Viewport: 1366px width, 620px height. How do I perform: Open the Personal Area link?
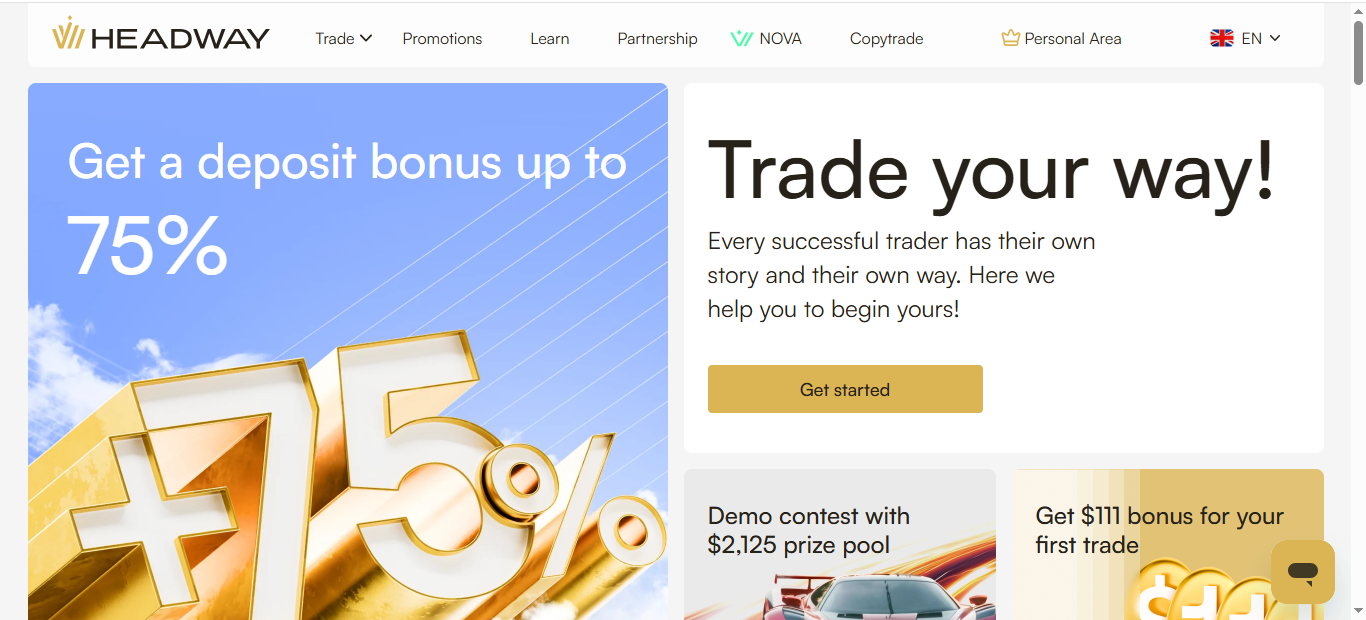(1072, 39)
